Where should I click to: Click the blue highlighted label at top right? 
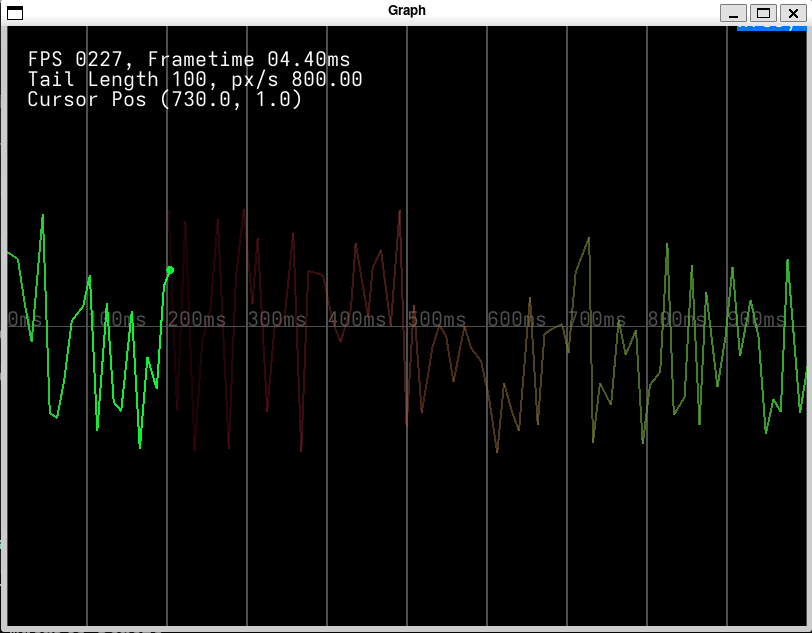point(771,27)
